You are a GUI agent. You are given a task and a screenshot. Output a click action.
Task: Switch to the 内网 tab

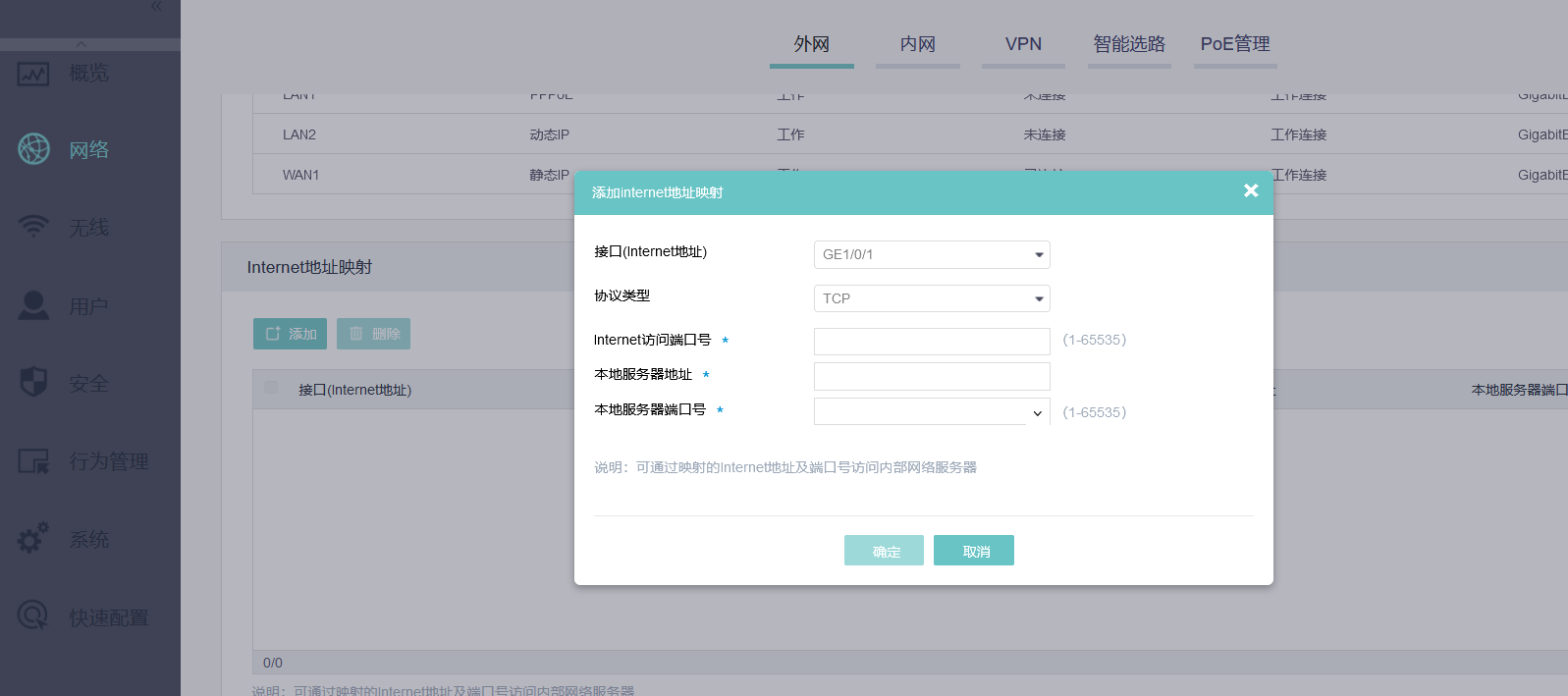(x=918, y=44)
